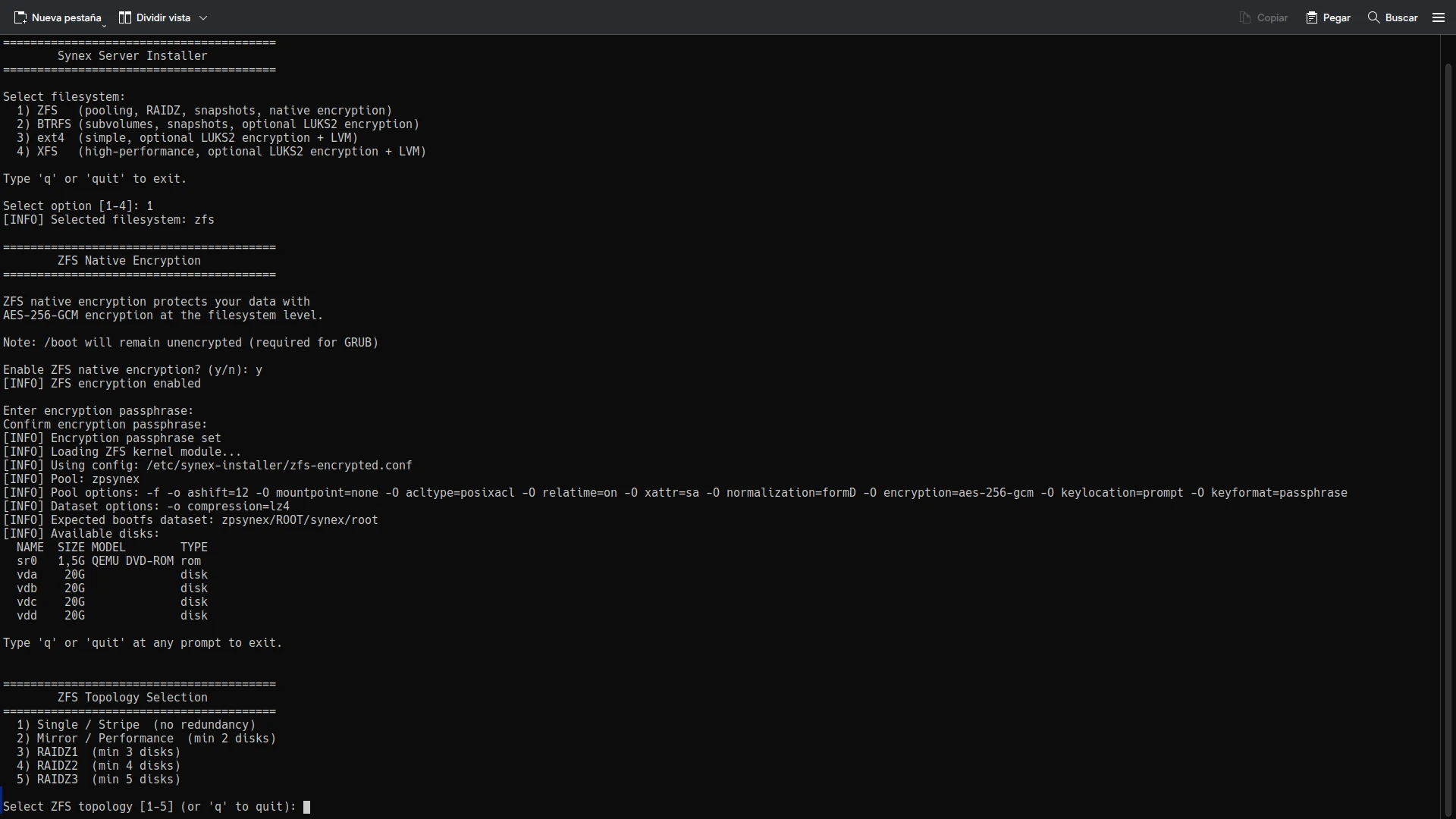
Task: Click the zfs-encrypted.conf config path text
Action: [279, 466]
